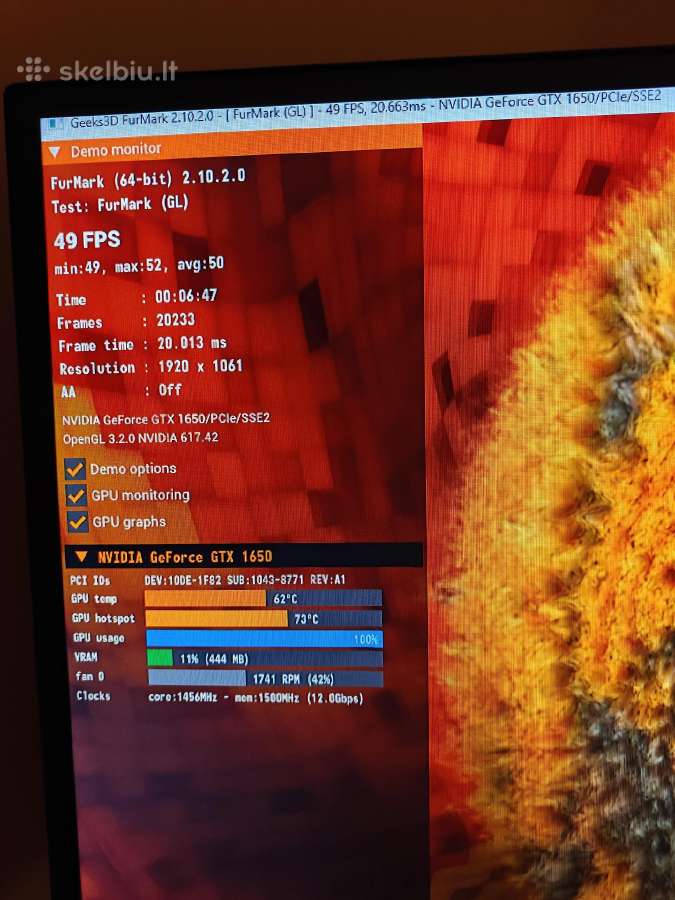Click the GPU temp 62°C bar

coord(263,598)
